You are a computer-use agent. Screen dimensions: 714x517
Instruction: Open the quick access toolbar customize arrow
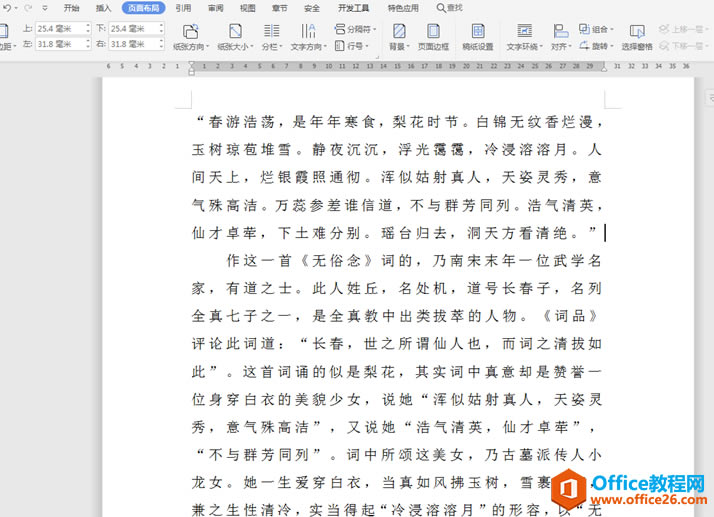click(x=45, y=8)
